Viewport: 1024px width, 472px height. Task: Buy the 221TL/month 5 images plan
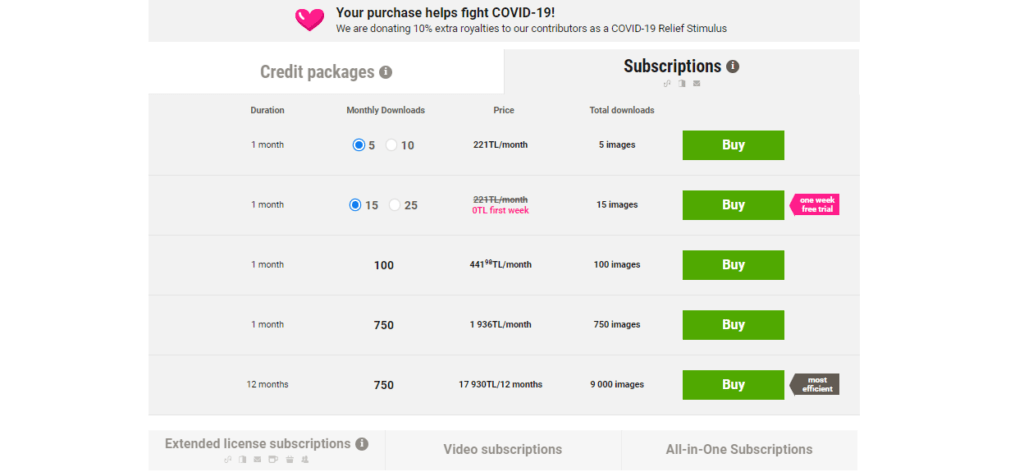pyautogui.click(x=733, y=145)
